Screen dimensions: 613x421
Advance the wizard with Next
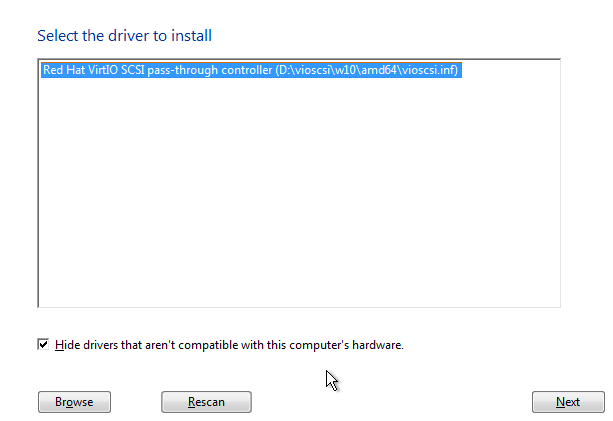pos(567,402)
